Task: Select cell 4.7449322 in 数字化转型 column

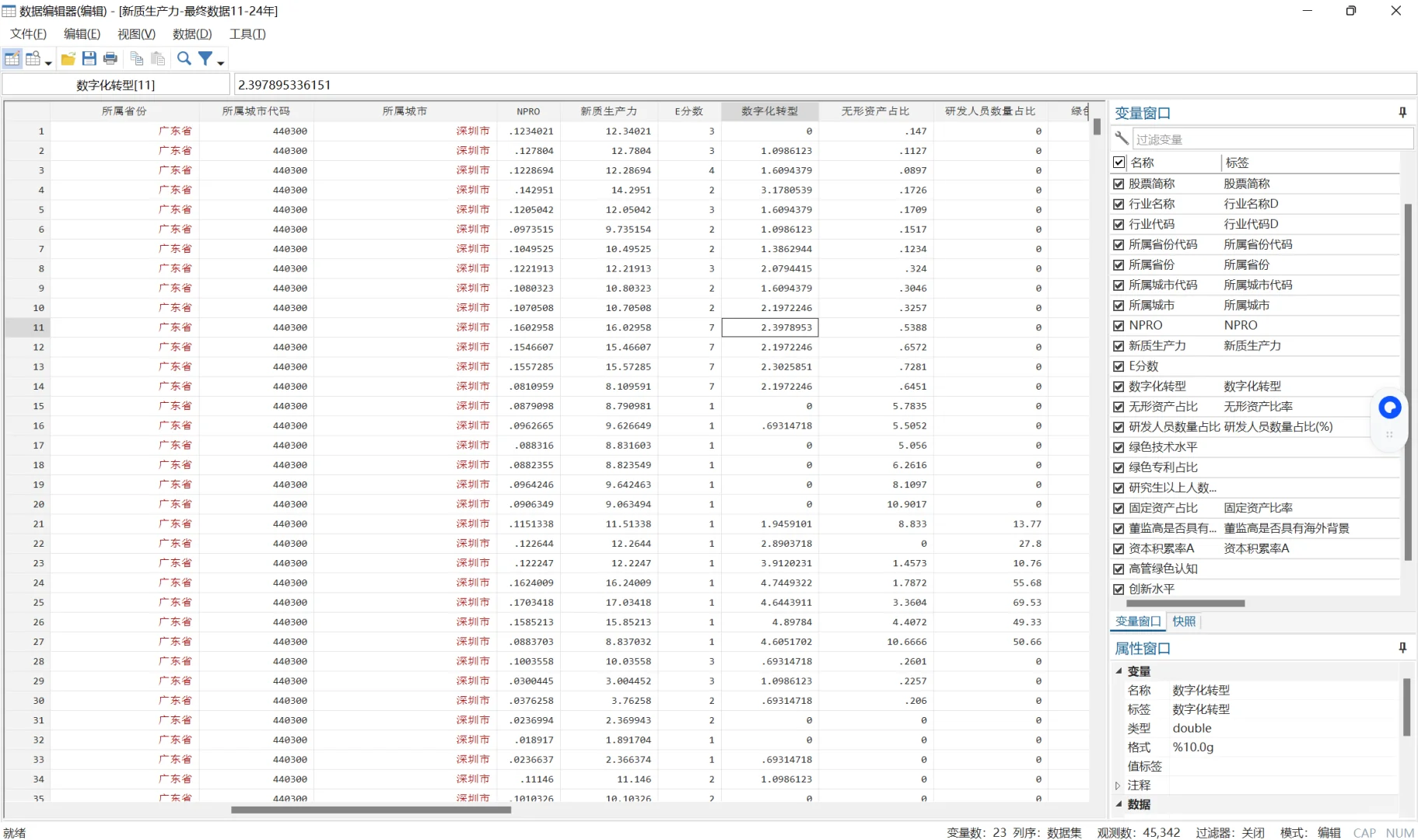Action: tap(770, 583)
